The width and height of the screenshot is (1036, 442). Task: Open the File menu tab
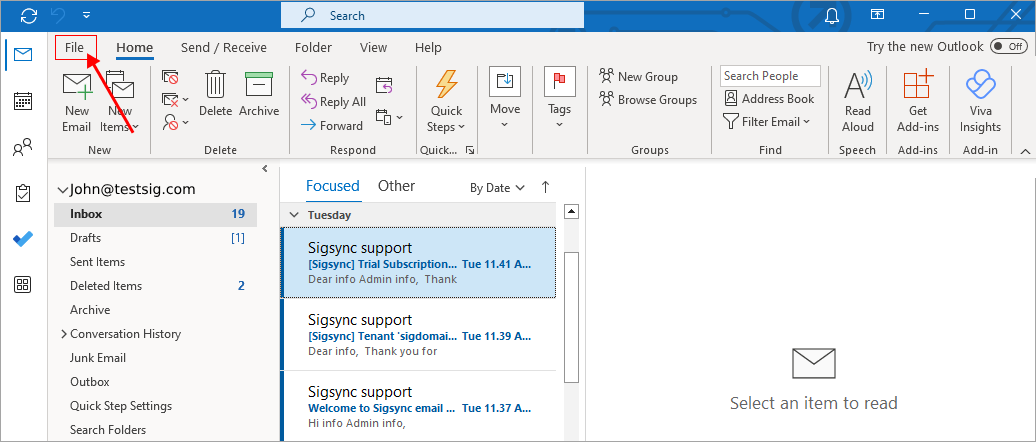point(75,47)
